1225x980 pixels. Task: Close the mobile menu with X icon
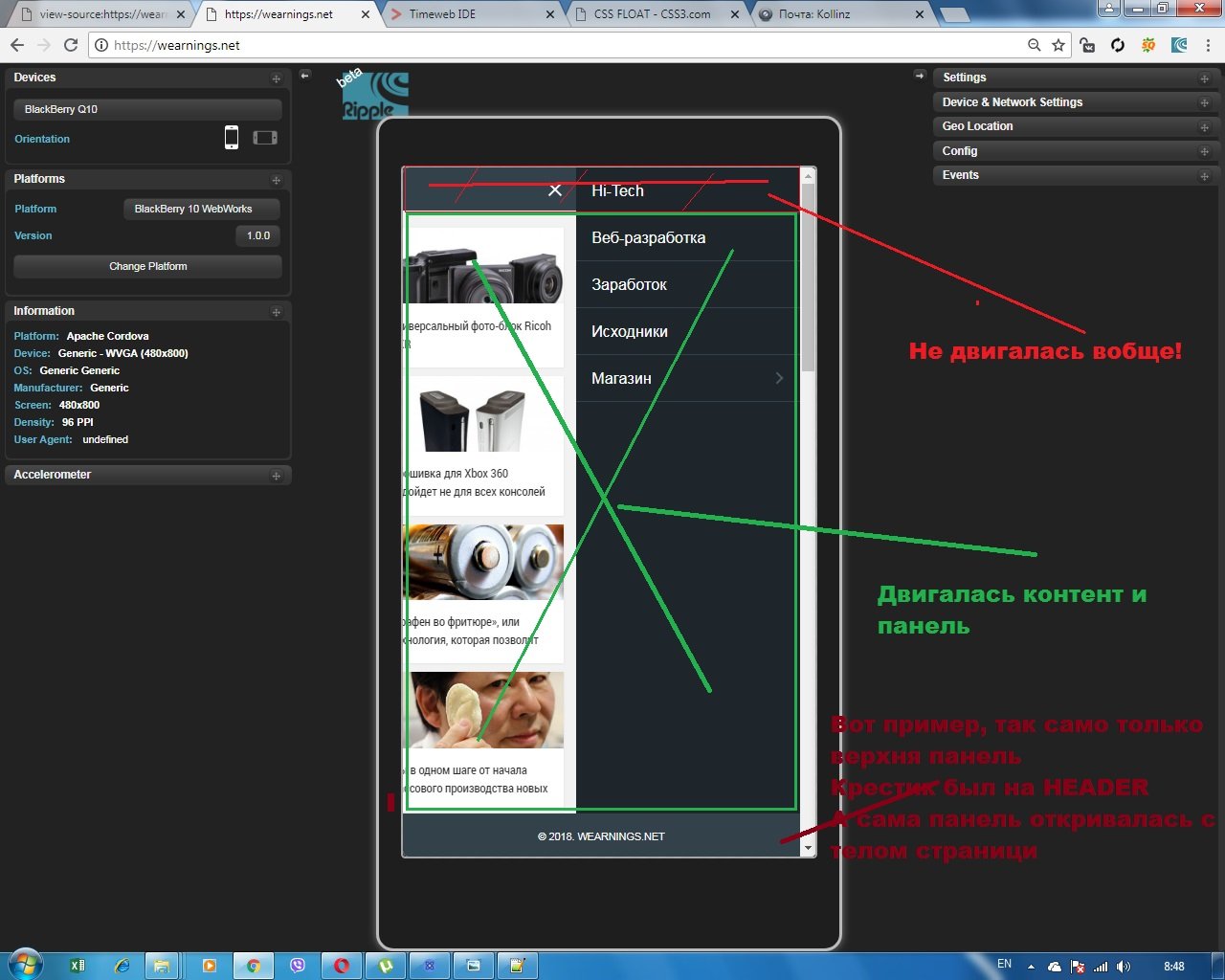(554, 190)
